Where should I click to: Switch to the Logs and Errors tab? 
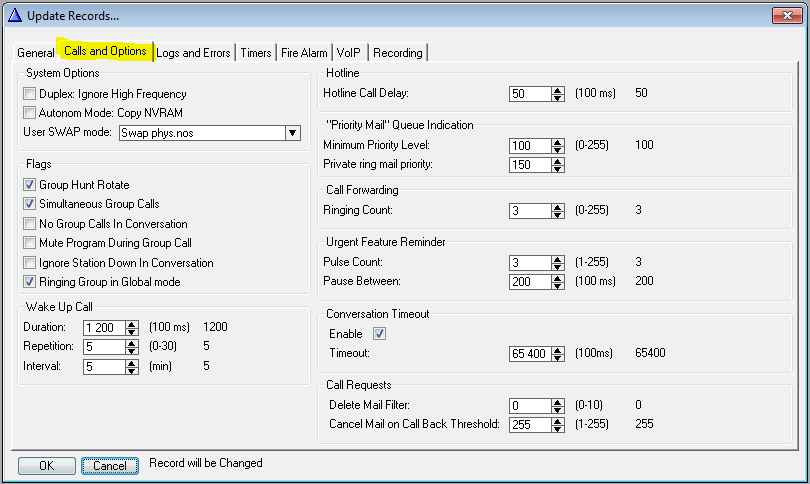[194, 53]
